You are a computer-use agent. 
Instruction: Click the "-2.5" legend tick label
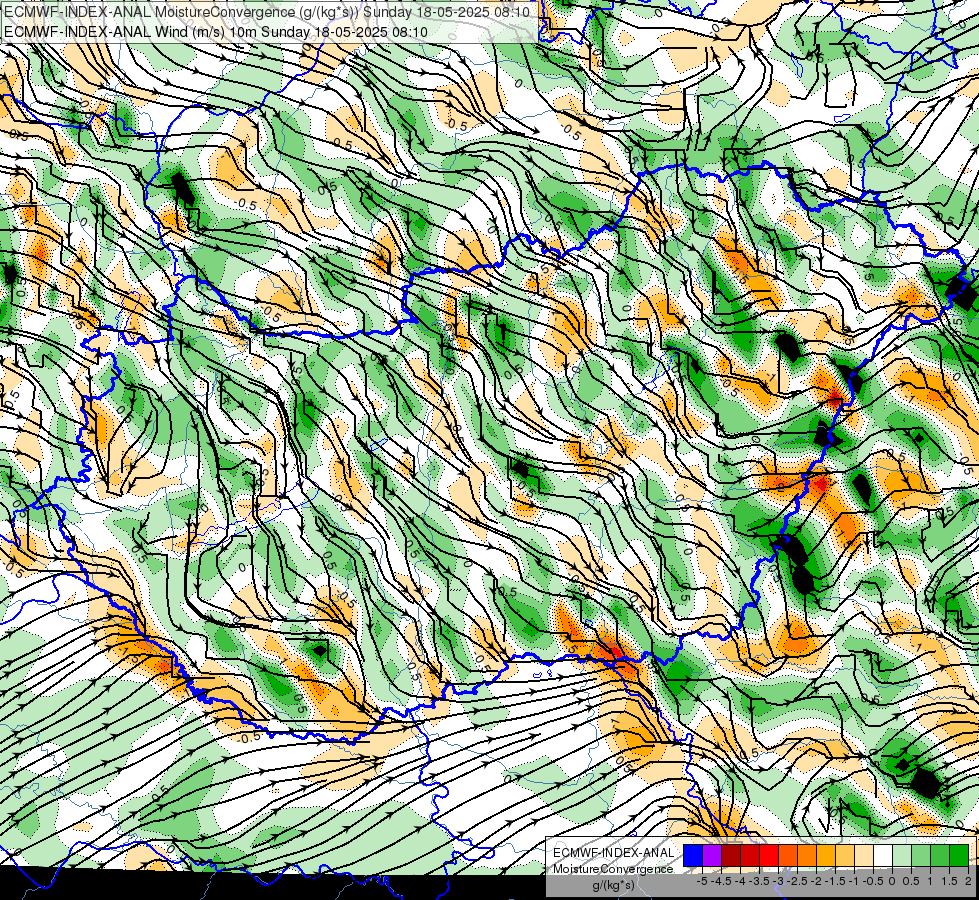pos(797,881)
